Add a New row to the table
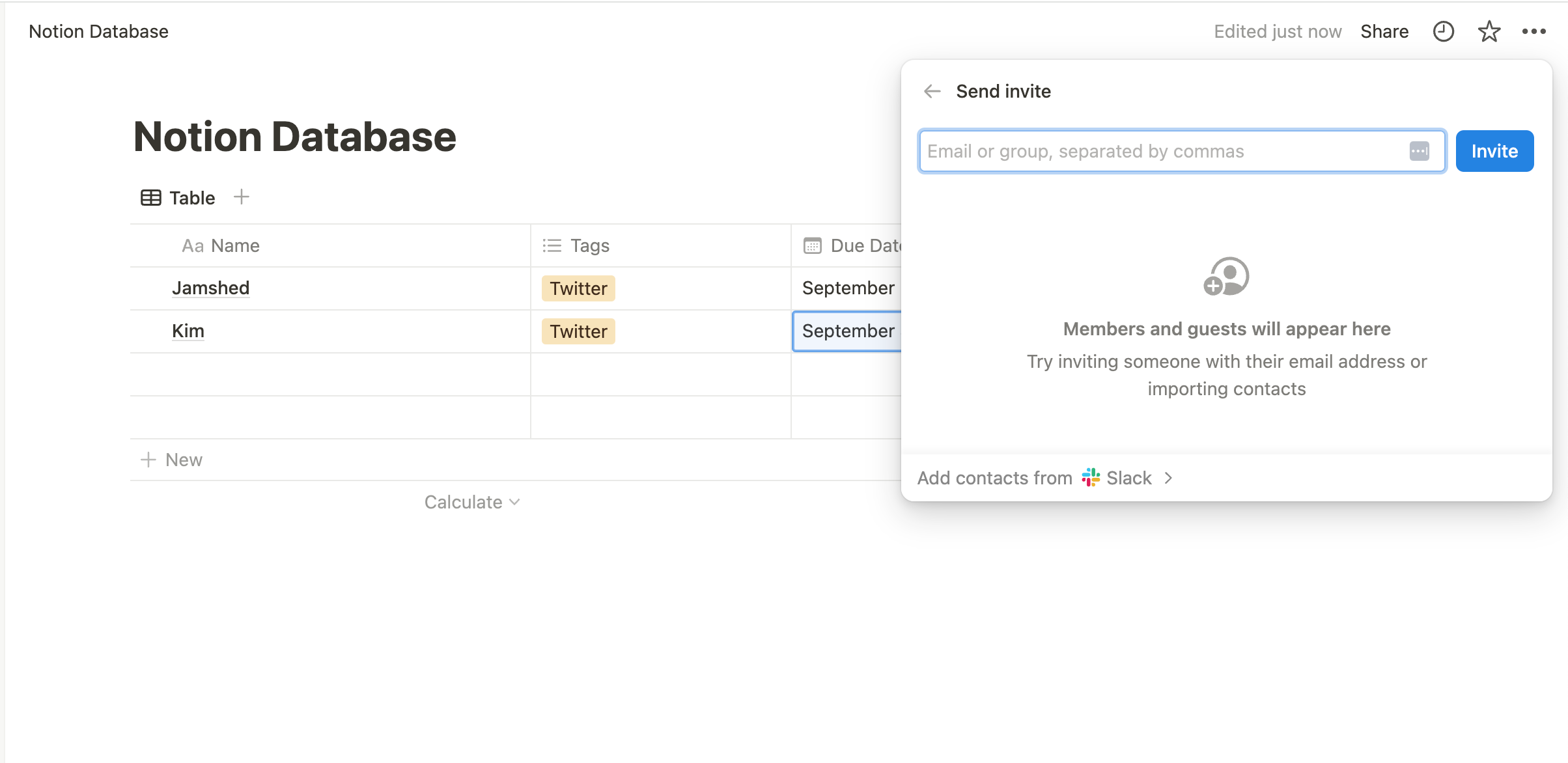The width and height of the screenshot is (1568, 763). click(x=172, y=460)
